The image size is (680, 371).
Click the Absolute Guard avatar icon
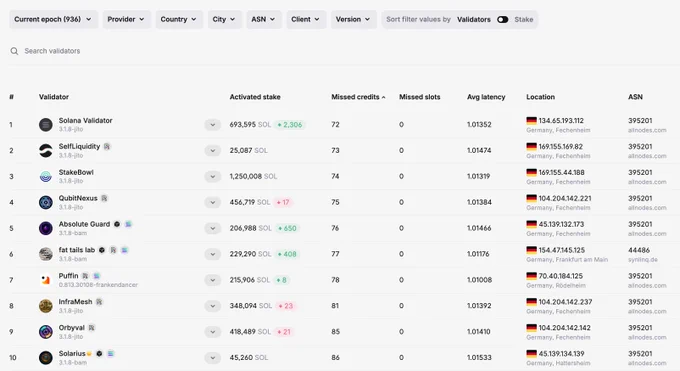coord(46,228)
